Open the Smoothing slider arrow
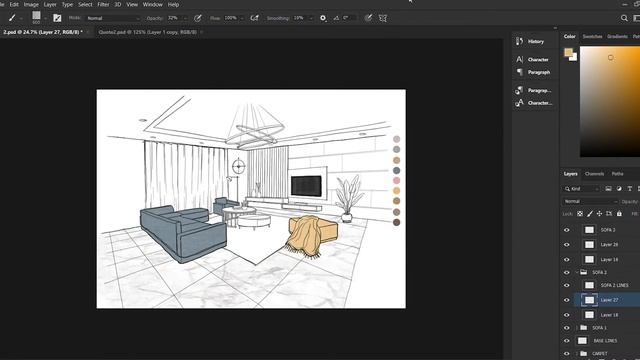The height and width of the screenshot is (360, 640). [x=311, y=18]
